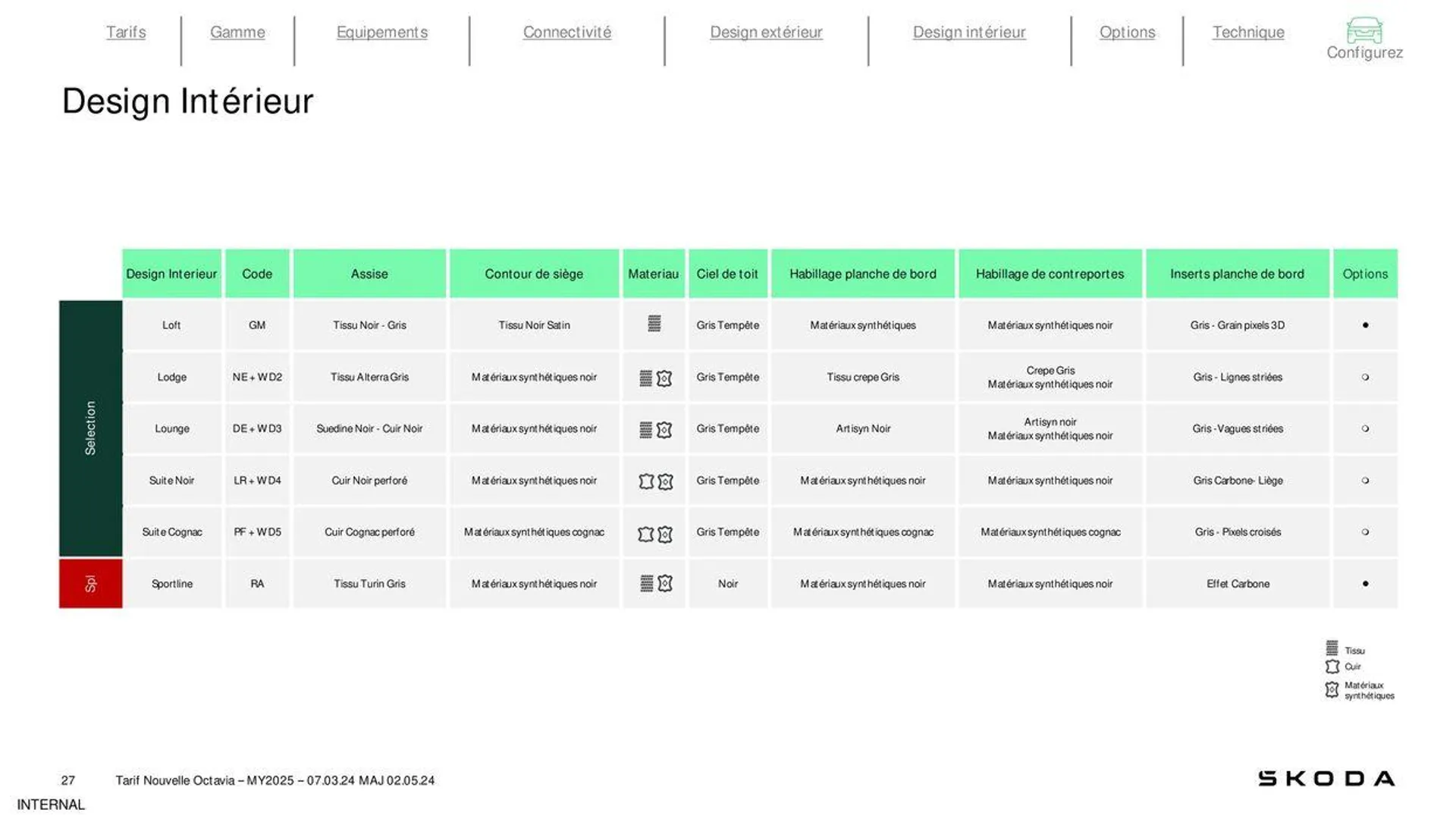The height and width of the screenshot is (819, 1456).
Task: Select the Lounge design name cell
Action: 171,428
